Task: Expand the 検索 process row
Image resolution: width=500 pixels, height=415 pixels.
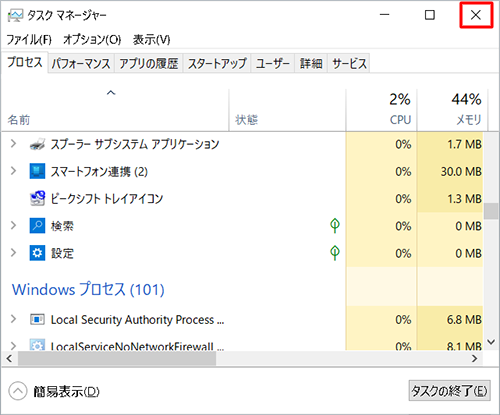Action: 13,226
